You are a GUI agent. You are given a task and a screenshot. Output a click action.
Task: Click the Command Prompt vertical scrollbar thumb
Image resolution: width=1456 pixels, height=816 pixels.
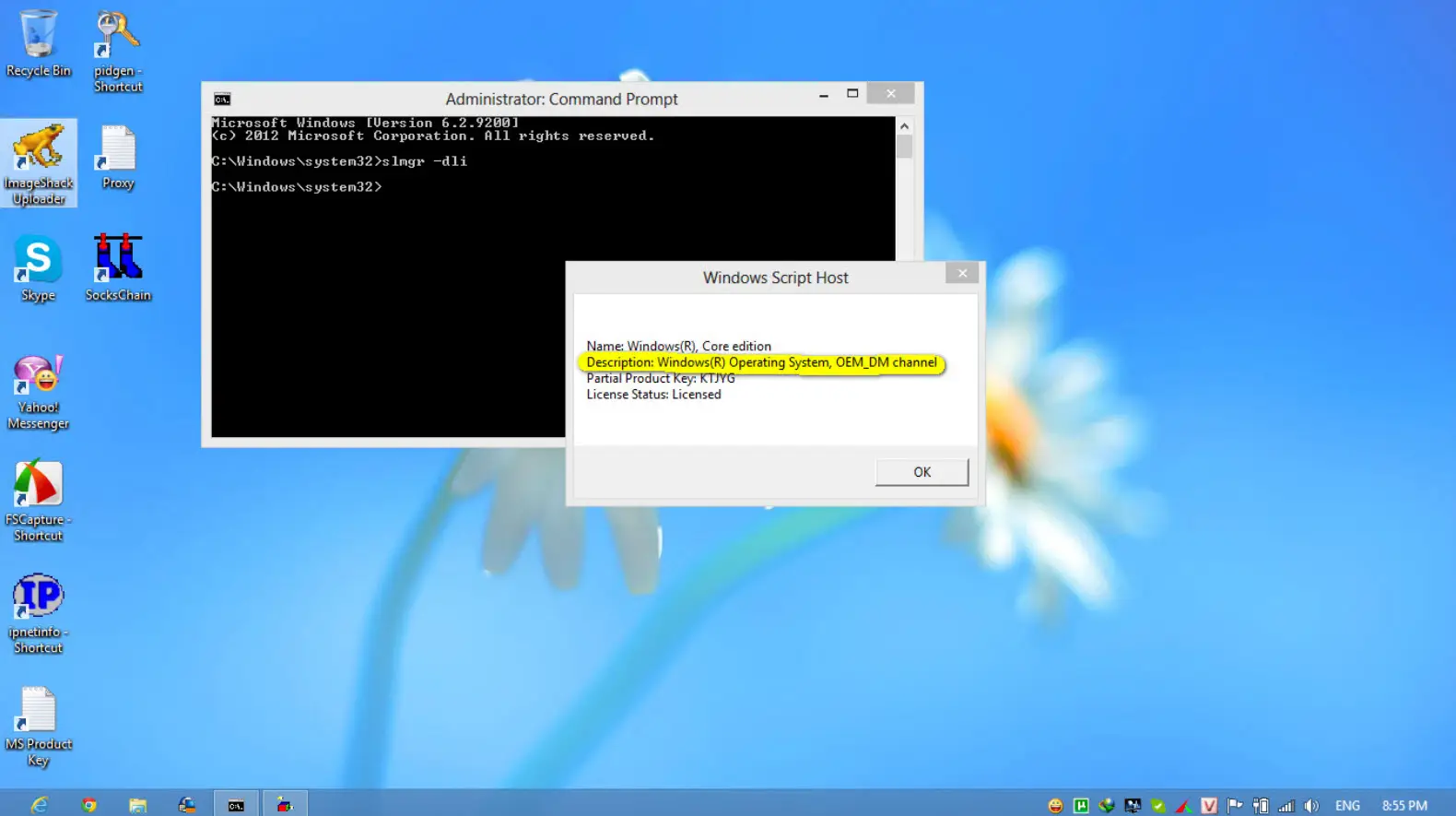pos(904,147)
